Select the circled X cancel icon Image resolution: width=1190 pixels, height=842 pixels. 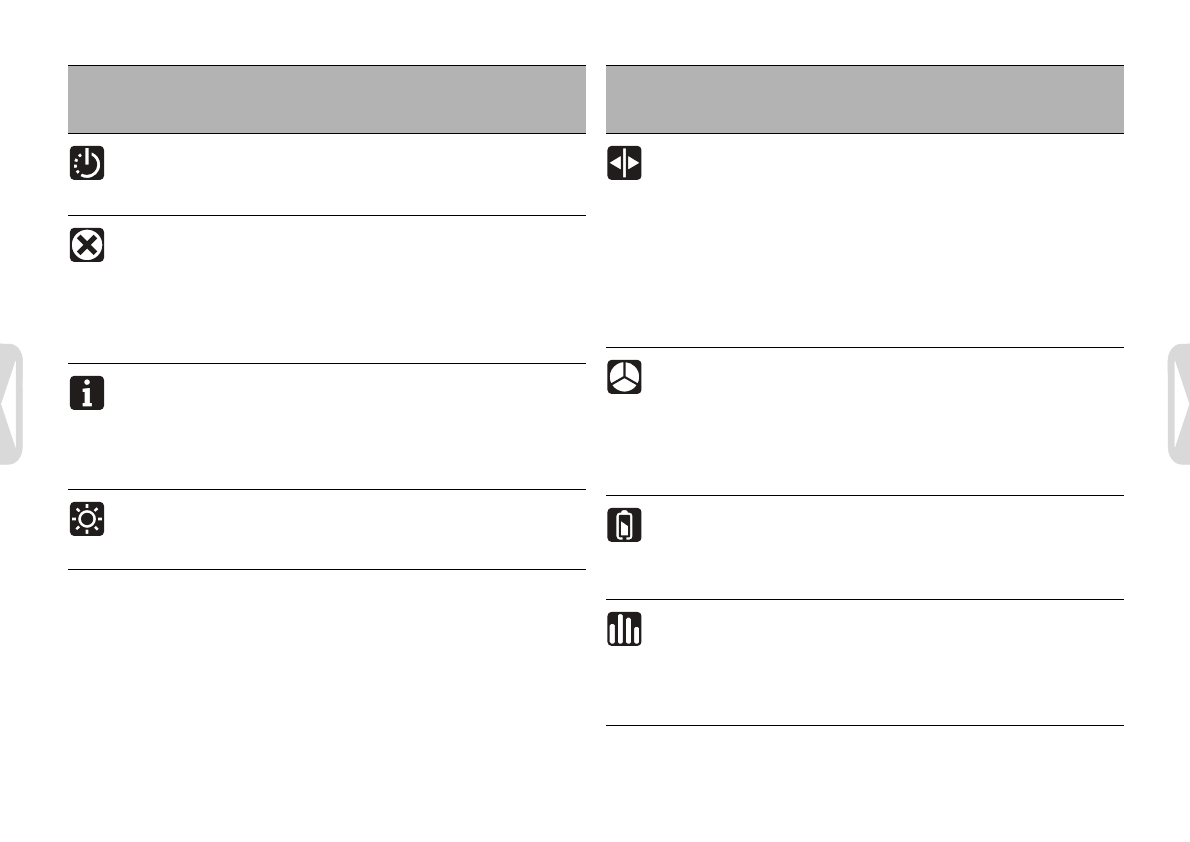click(x=87, y=245)
